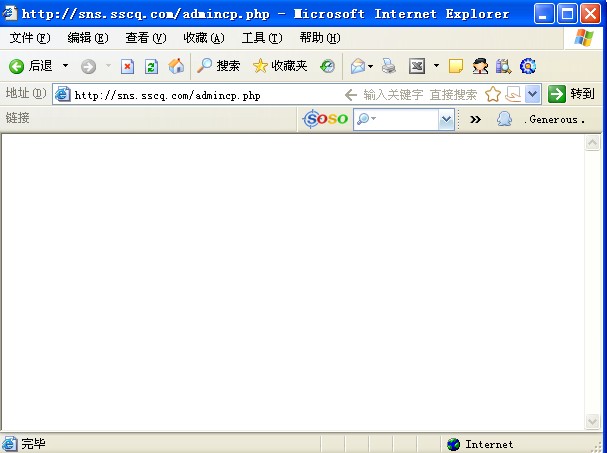Open the 编辑(E) menu
Image resolution: width=607 pixels, height=453 pixels.
pyautogui.click(x=88, y=38)
